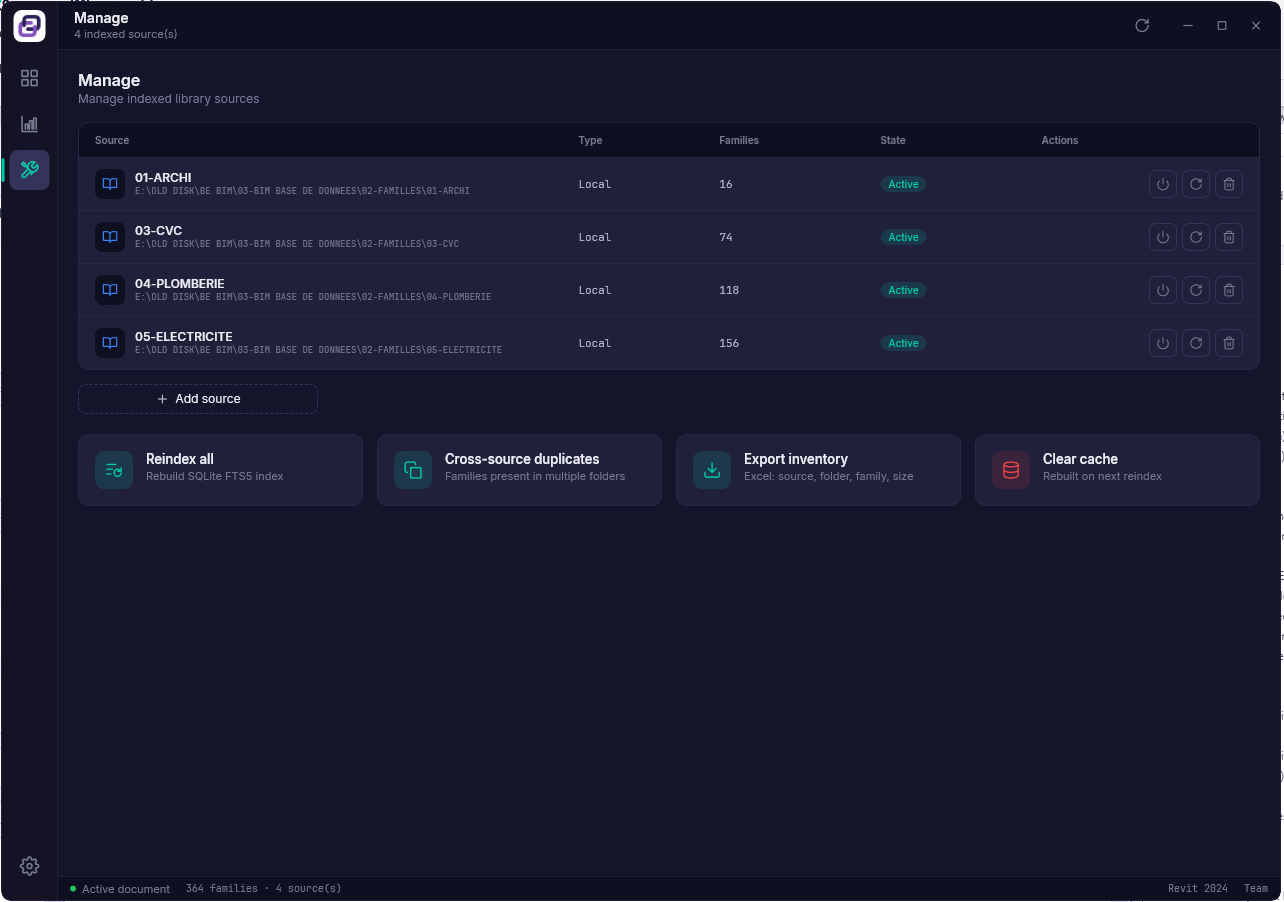Select the Manage tools icon in sidebar
Screen dimensions: 1284x902
[29, 170]
